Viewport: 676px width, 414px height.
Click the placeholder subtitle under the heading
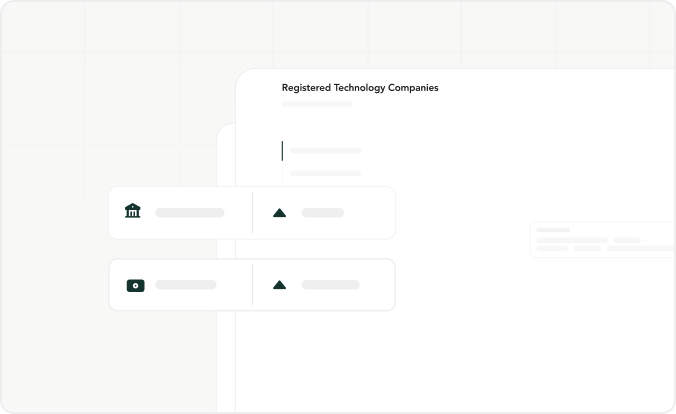[317, 104]
